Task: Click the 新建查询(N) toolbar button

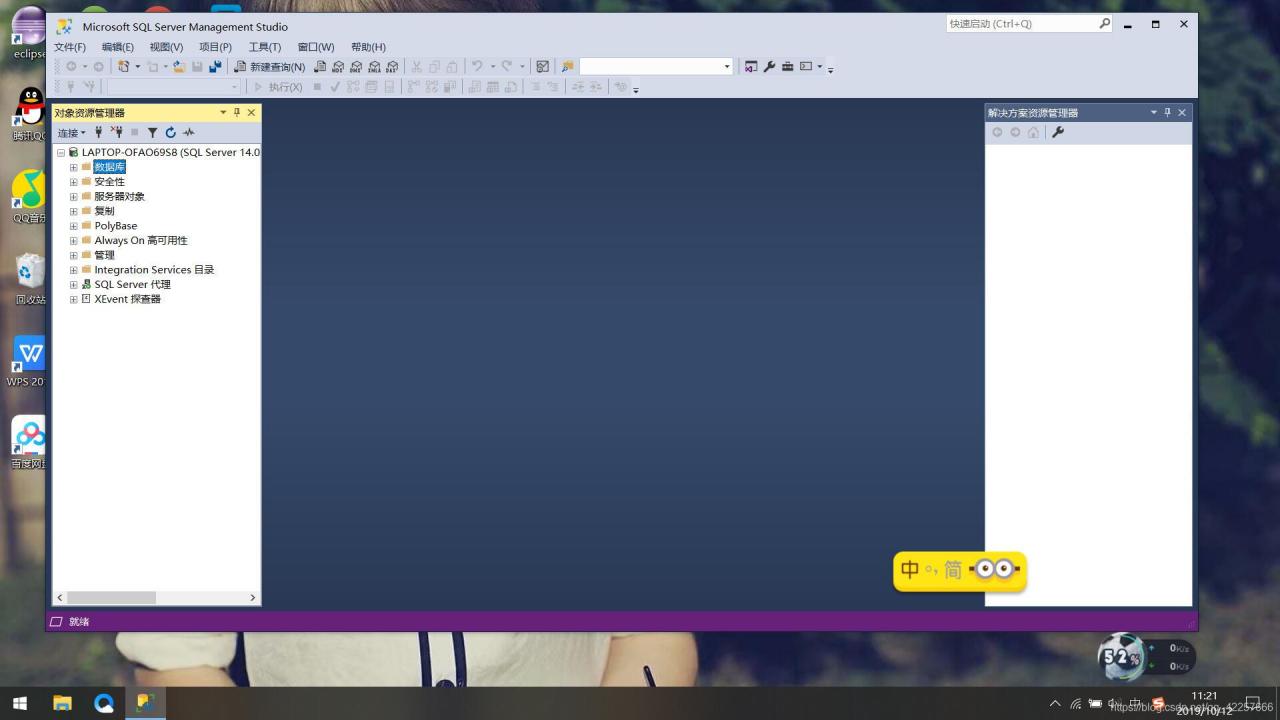Action: (270, 67)
